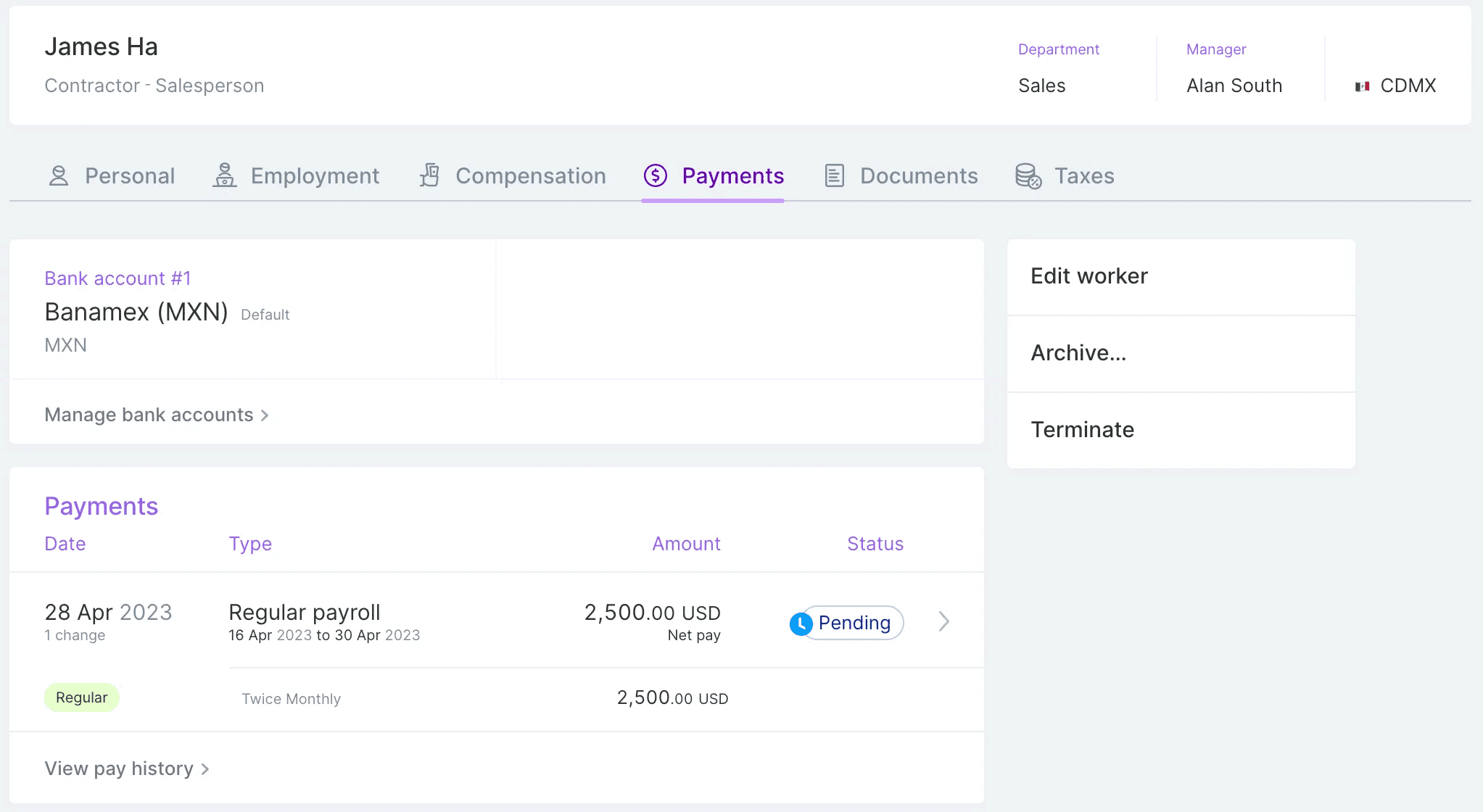Click the Mexico flag next to CDMX
The width and height of the screenshot is (1483, 812).
click(1363, 86)
